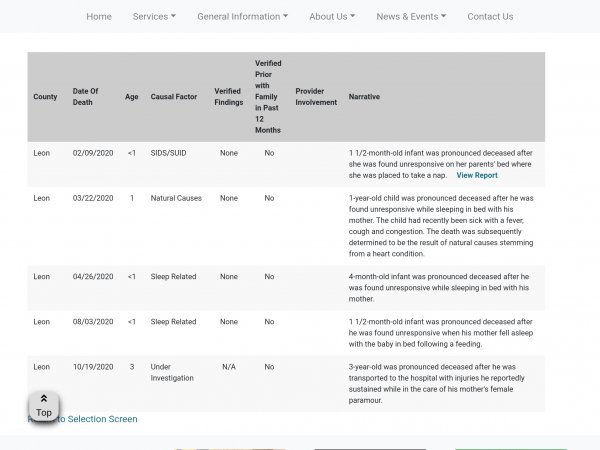Image resolution: width=600 pixels, height=450 pixels.
Task: Select the Date Of Death column header
Action: tap(86, 97)
